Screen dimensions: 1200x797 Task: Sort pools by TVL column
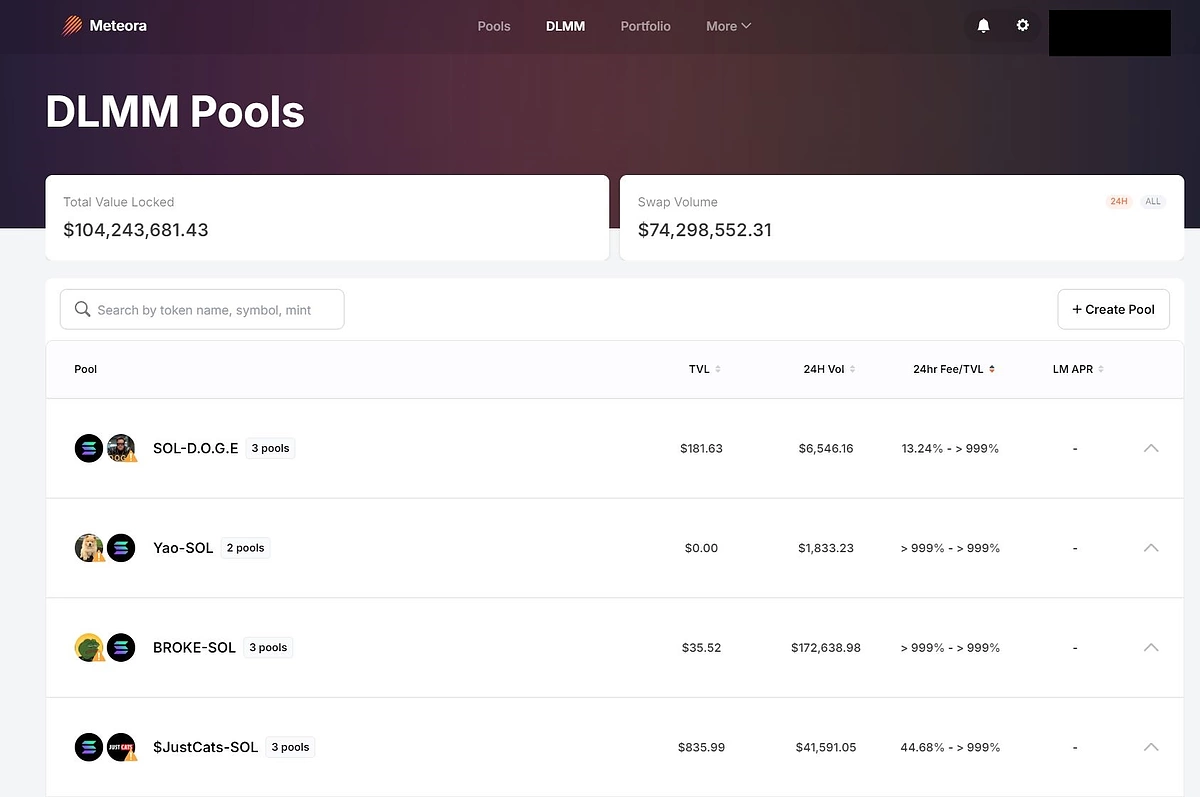point(705,369)
